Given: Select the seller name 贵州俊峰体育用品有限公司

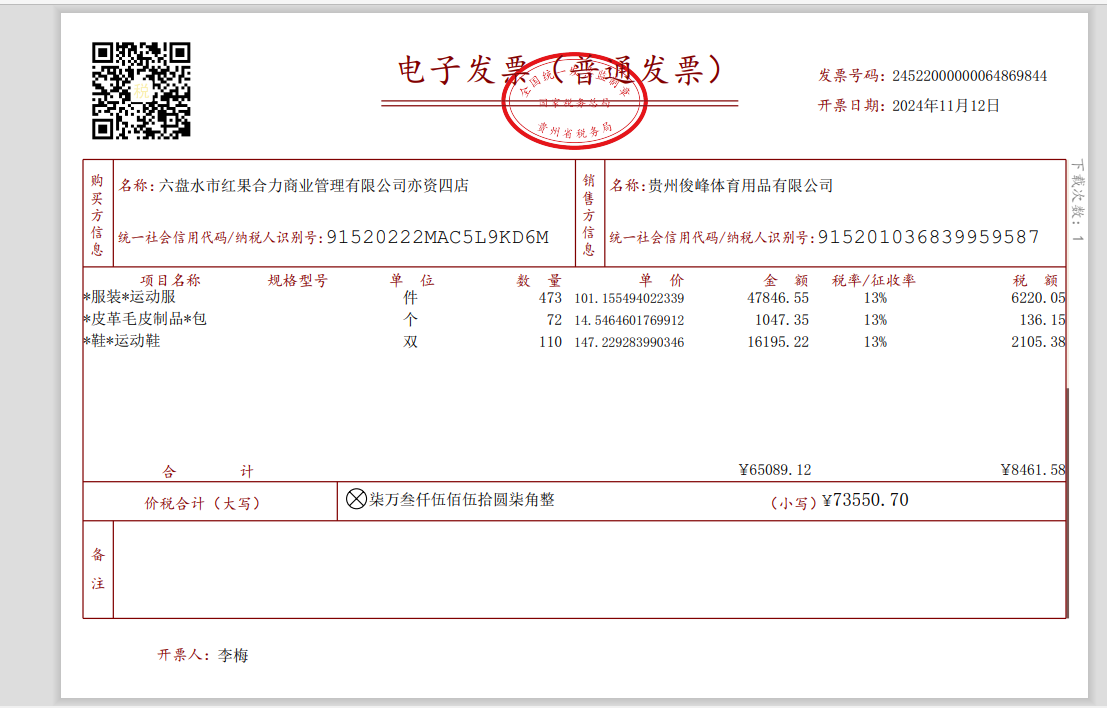Looking at the screenshot, I should [740, 185].
